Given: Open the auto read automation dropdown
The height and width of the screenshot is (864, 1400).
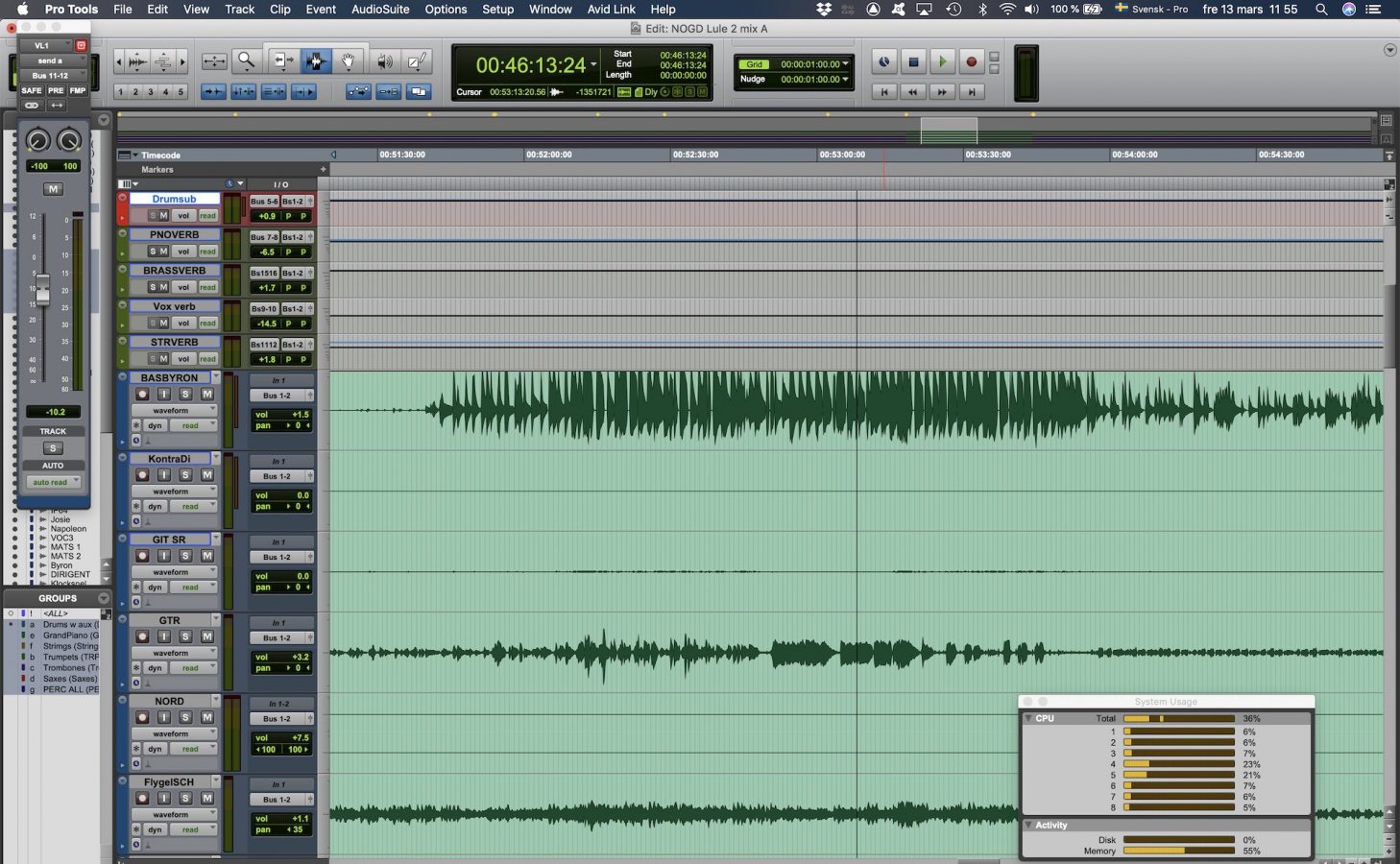Looking at the screenshot, I should point(53,481).
